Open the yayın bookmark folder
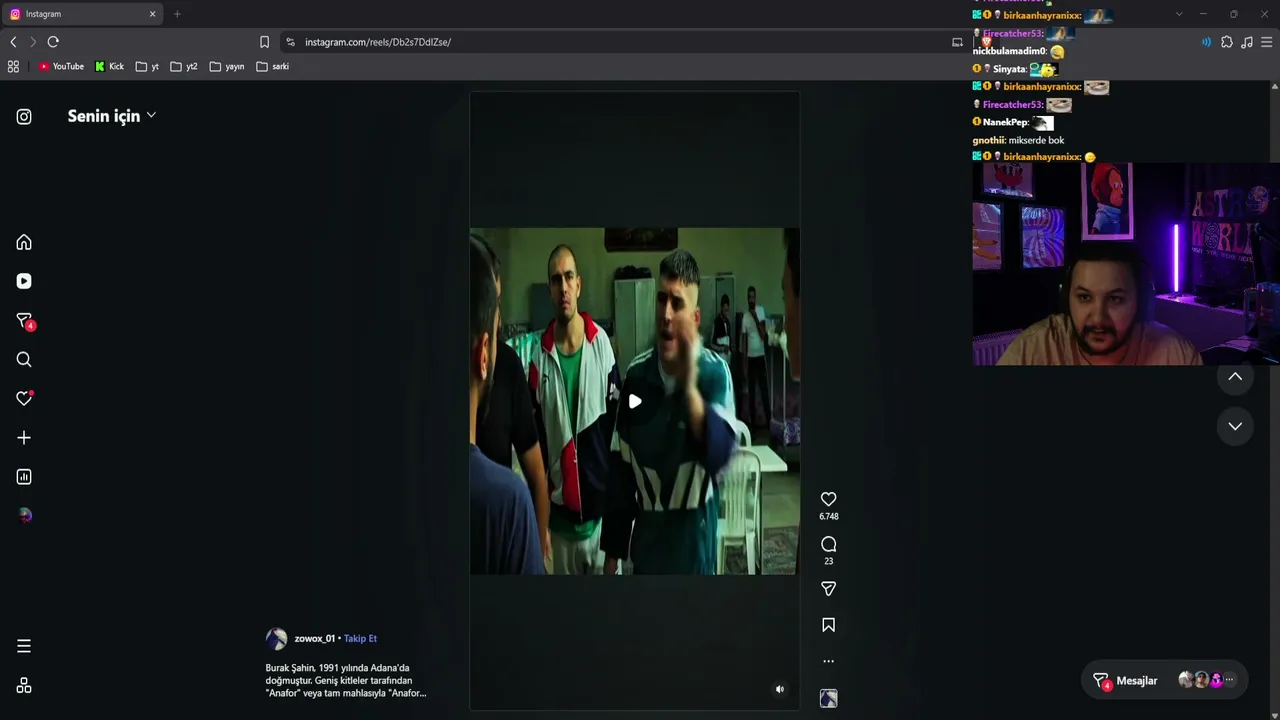 227,67
